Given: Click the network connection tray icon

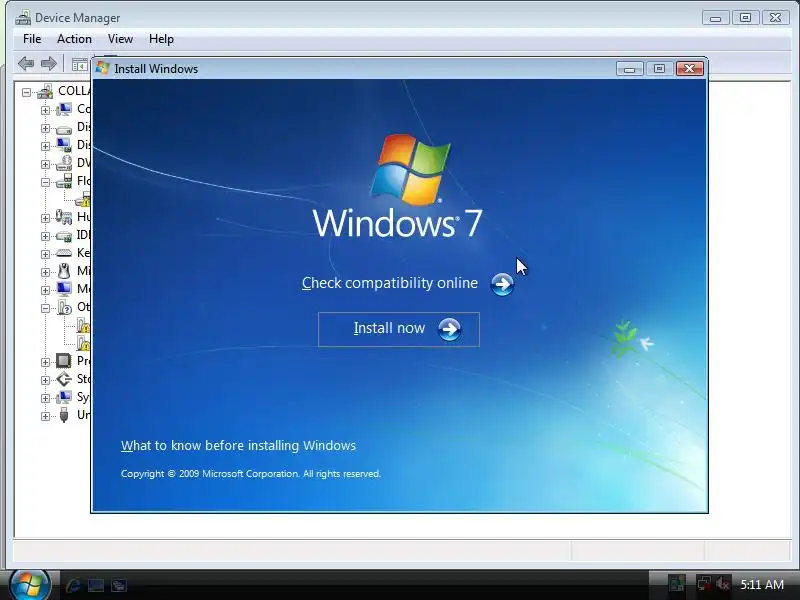Looking at the screenshot, I should coord(704,584).
